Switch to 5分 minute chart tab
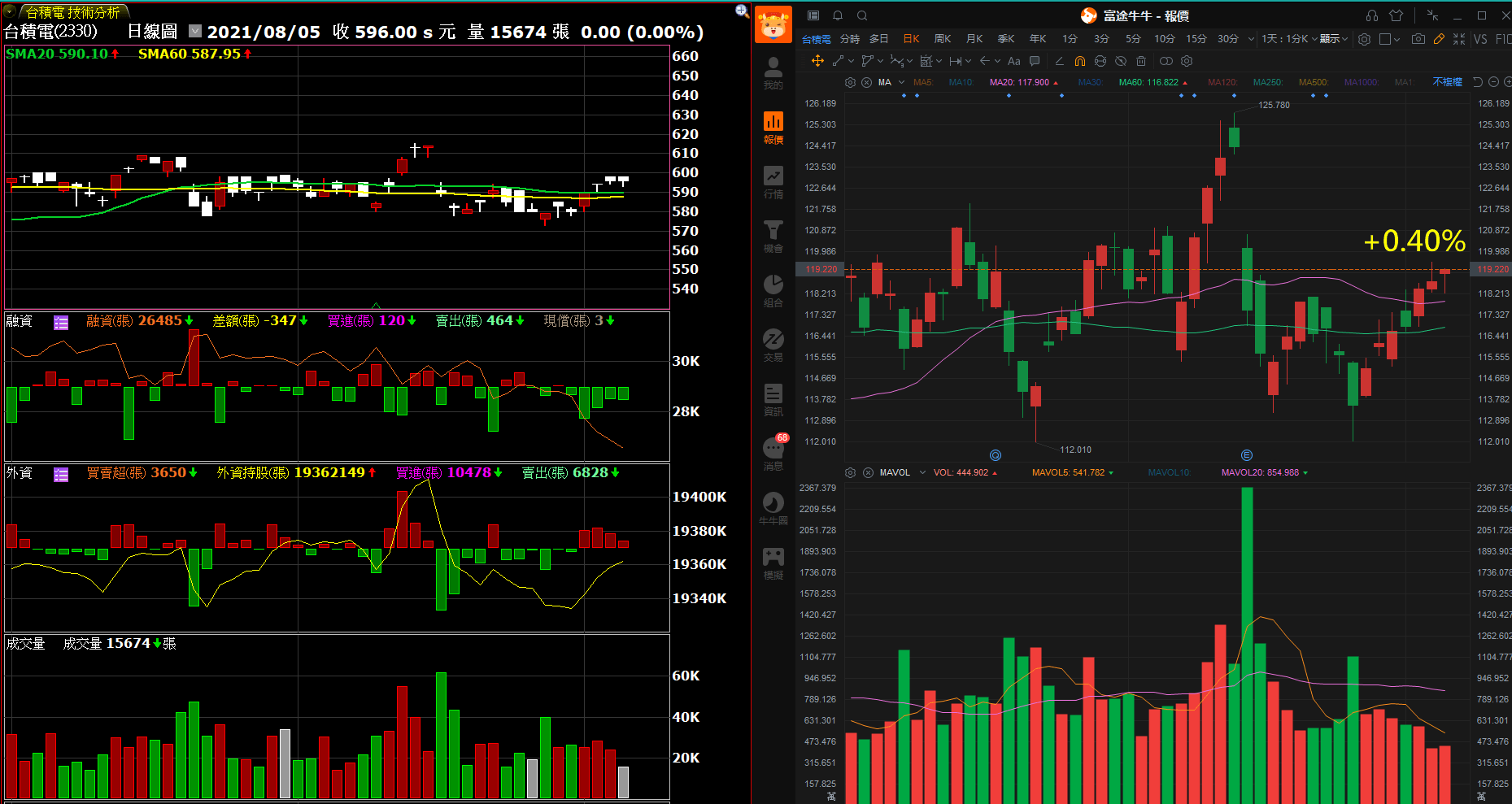The height and width of the screenshot is (804, 1512). point(1133,39)
